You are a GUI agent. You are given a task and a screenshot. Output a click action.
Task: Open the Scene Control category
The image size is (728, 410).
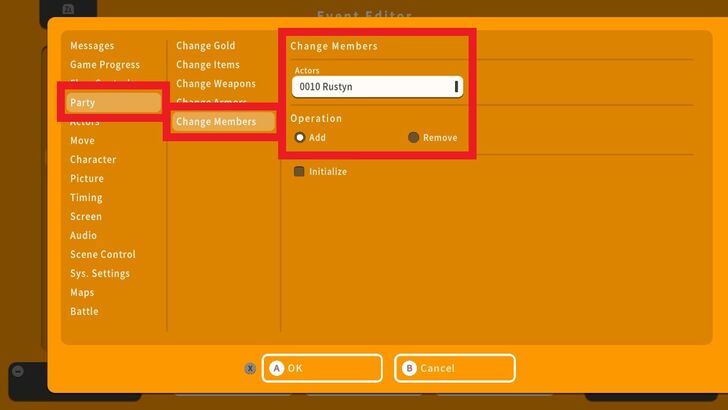point(103,255)
